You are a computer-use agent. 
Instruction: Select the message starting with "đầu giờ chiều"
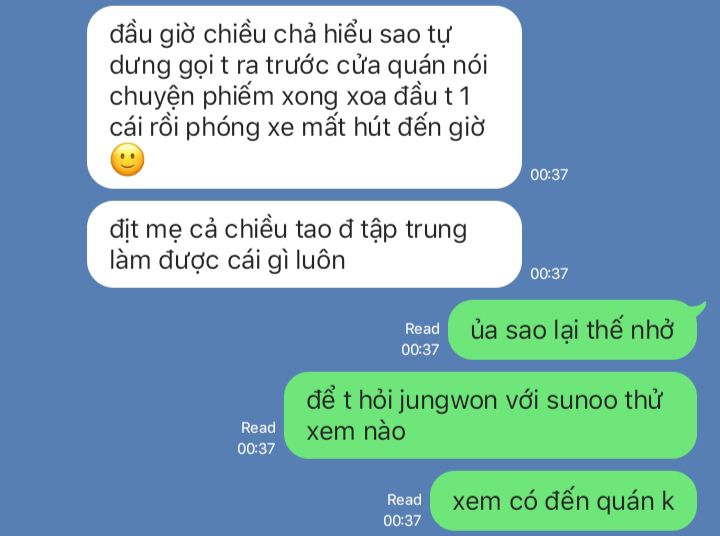[304, 97]
